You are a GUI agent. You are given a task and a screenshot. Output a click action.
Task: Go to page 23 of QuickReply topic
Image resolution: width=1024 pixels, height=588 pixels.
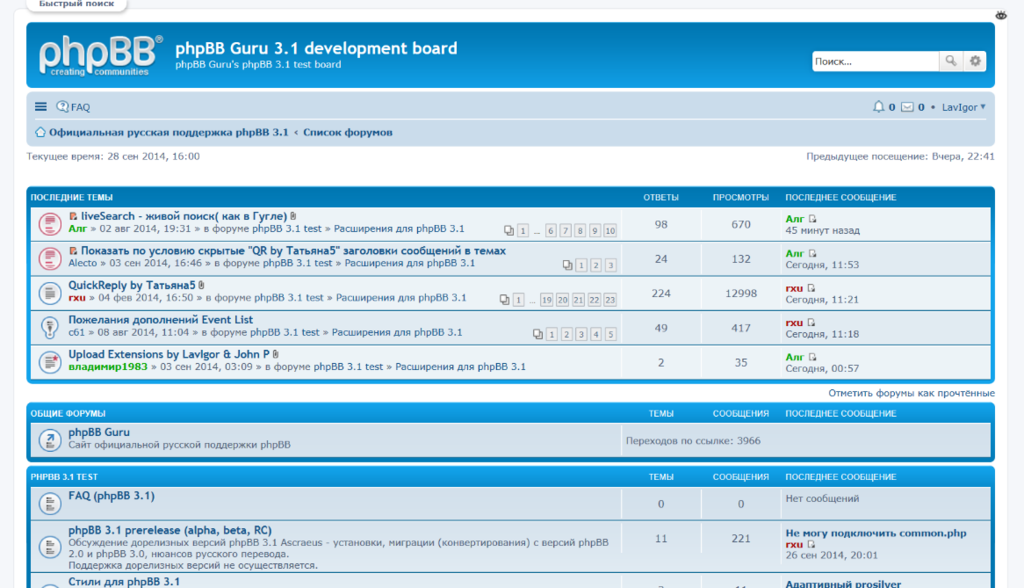(610, 300)
